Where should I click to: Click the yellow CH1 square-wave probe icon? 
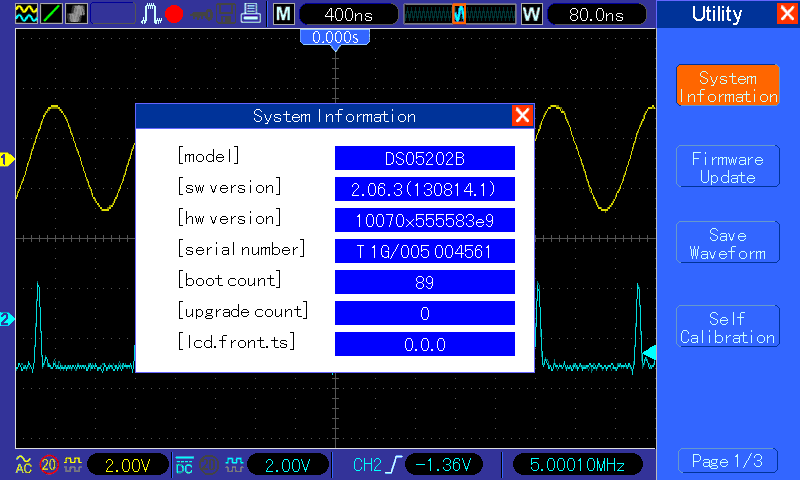(73, 464)
